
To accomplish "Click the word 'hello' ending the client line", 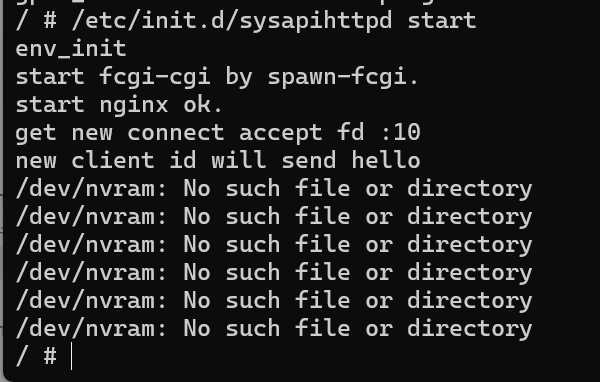I will point(386,160).
